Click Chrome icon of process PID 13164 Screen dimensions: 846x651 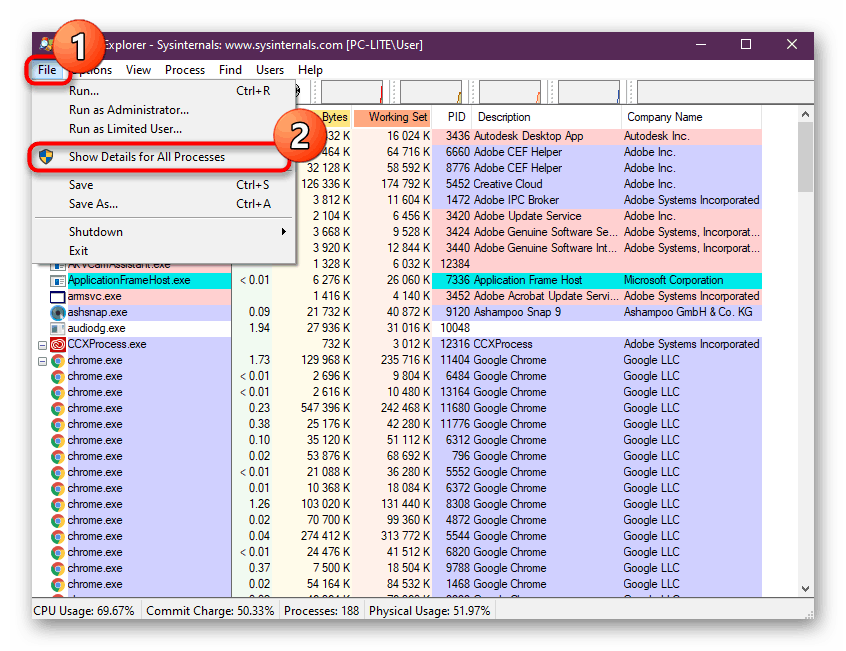[x=58, y=393]
